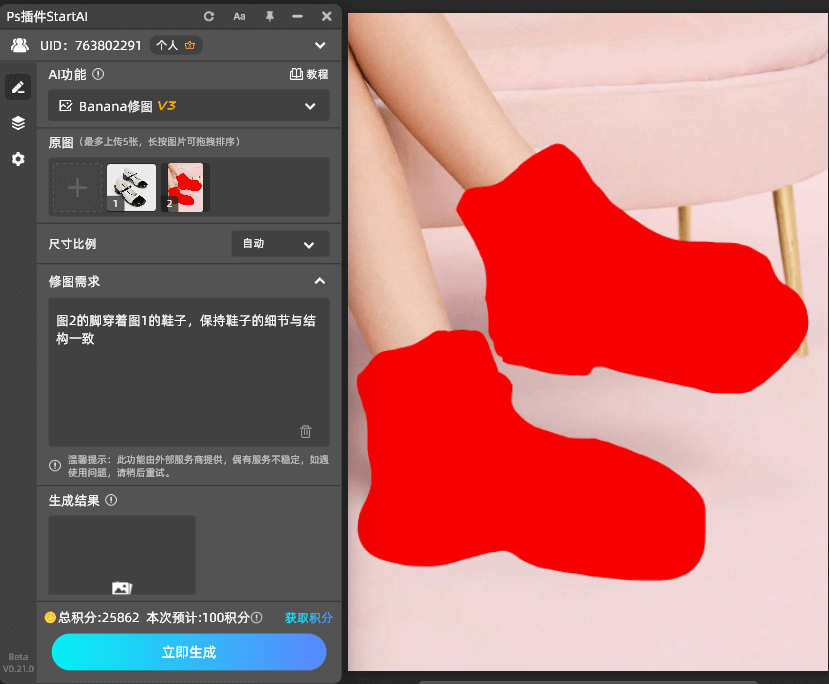Select the pencil edit tool in the left sidebar
The image size is (829, 684).
point(17,87)
